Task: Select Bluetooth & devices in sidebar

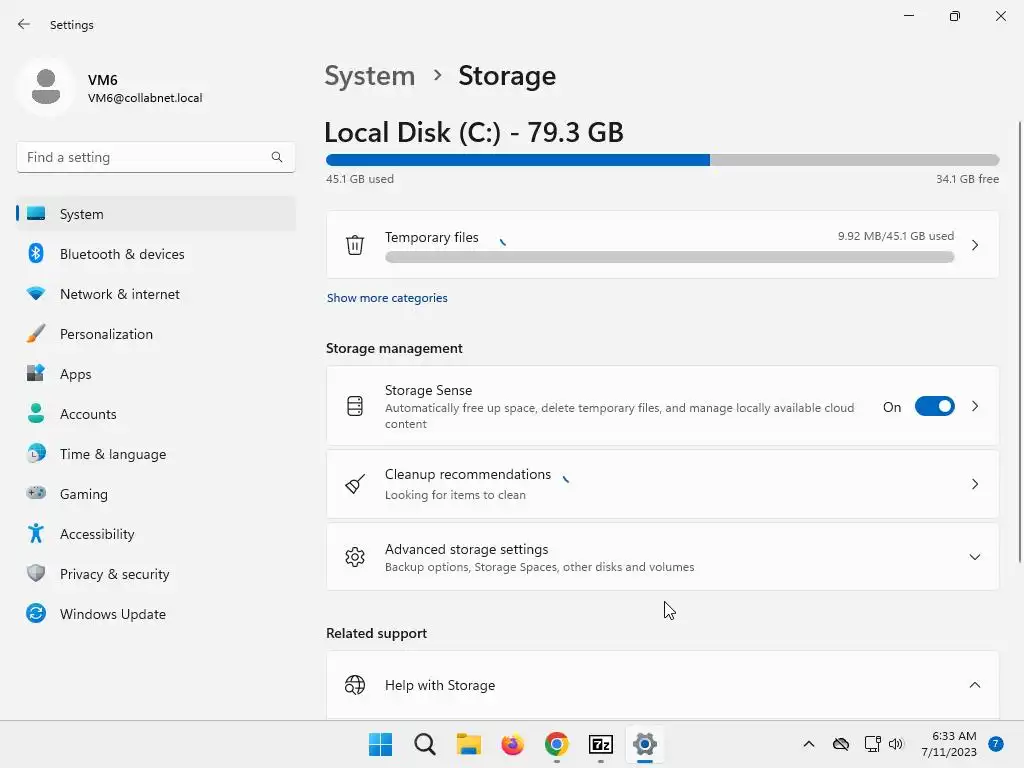Action: [122, 254]
